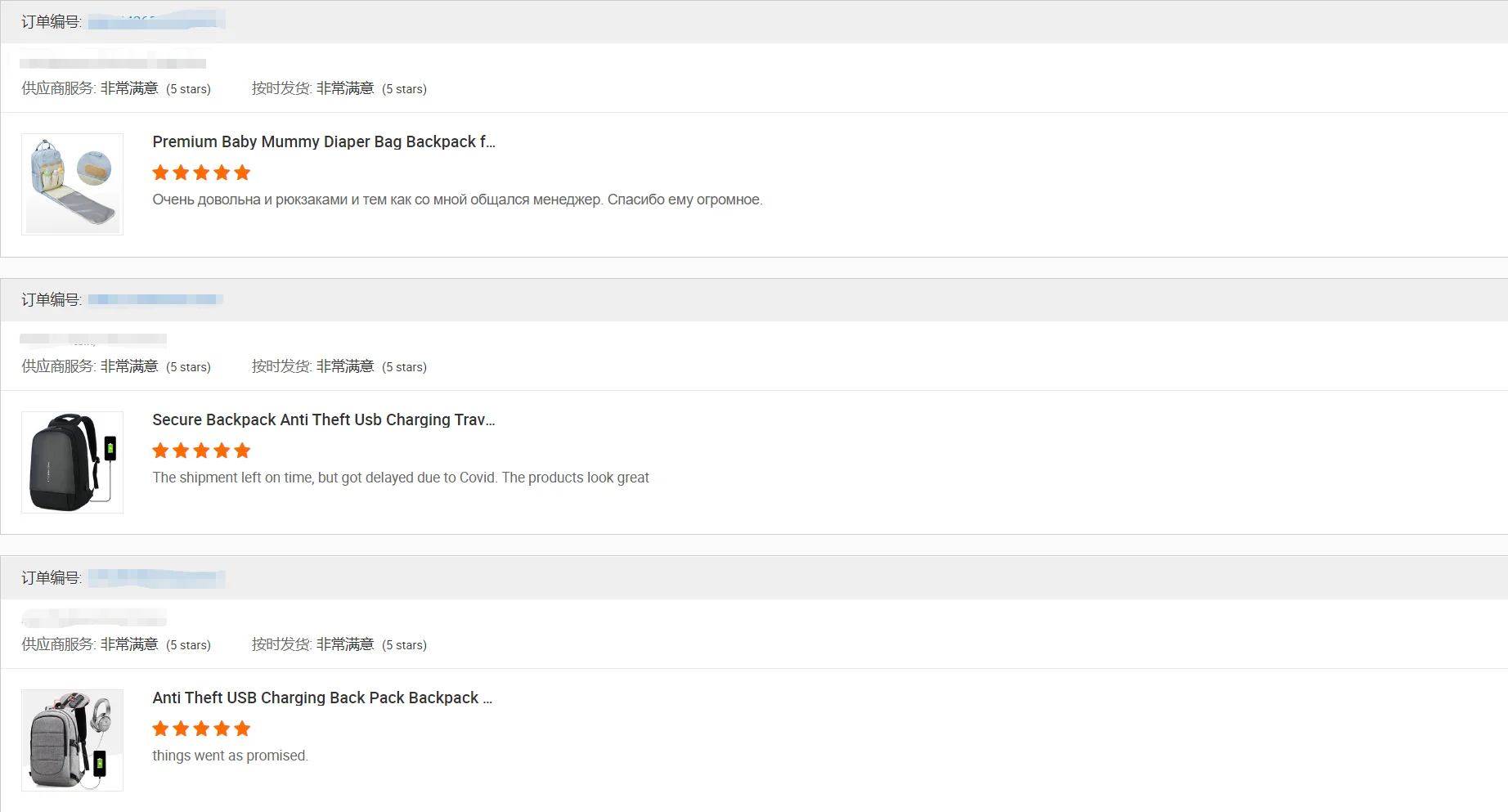Click the Secure Backpack review's fifth star

[242, 451]
